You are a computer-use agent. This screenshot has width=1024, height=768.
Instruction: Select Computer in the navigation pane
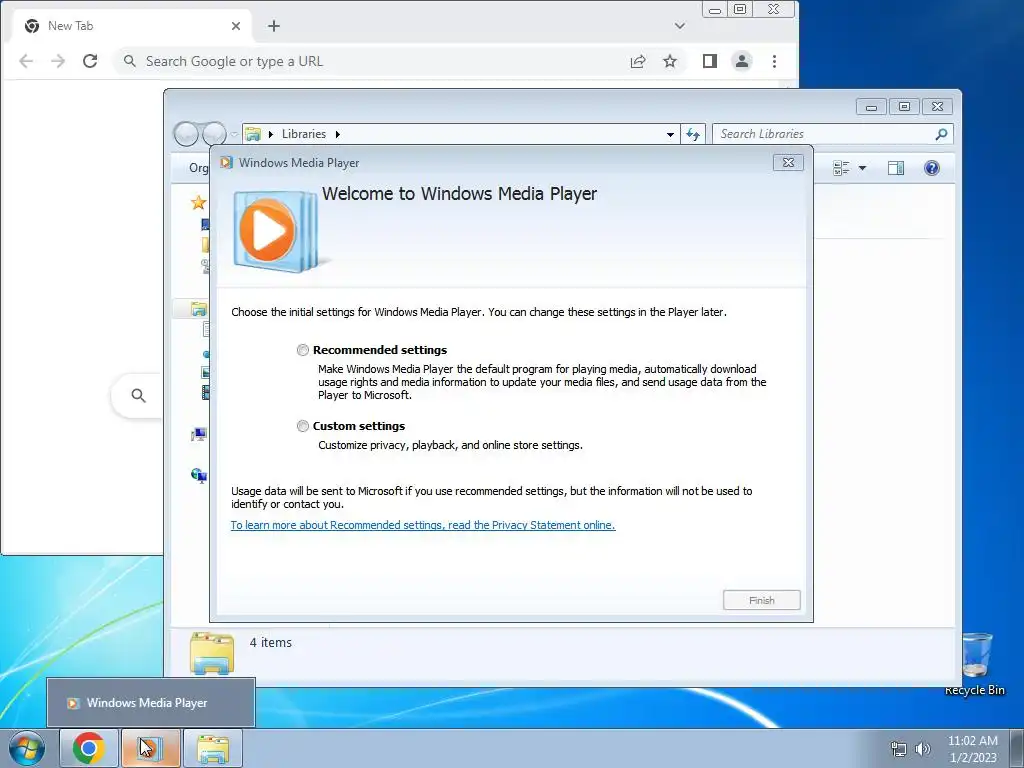(199, 434)
